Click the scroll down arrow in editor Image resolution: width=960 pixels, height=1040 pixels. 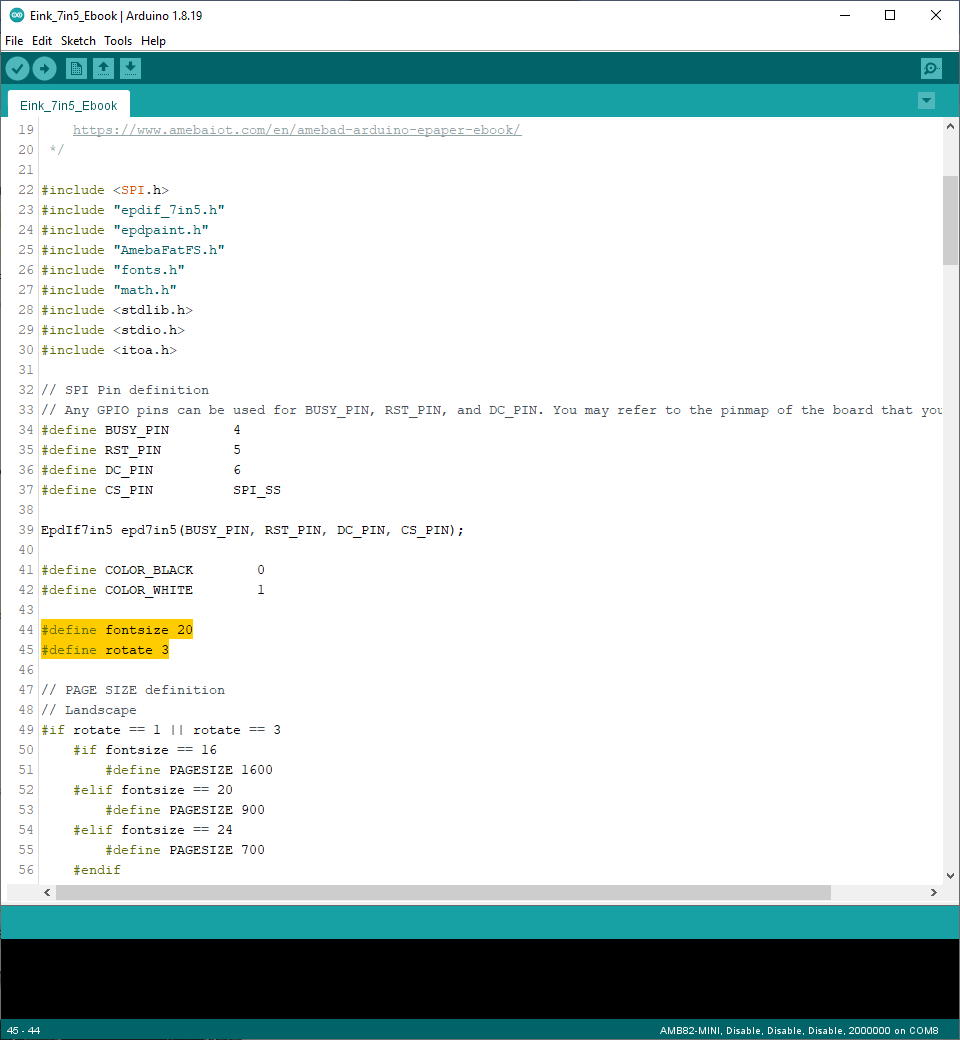[950, 876]
